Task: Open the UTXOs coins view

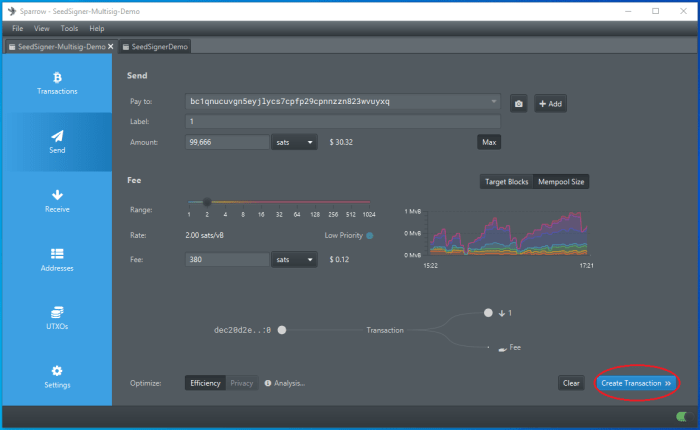Action: tap(57, 318)
